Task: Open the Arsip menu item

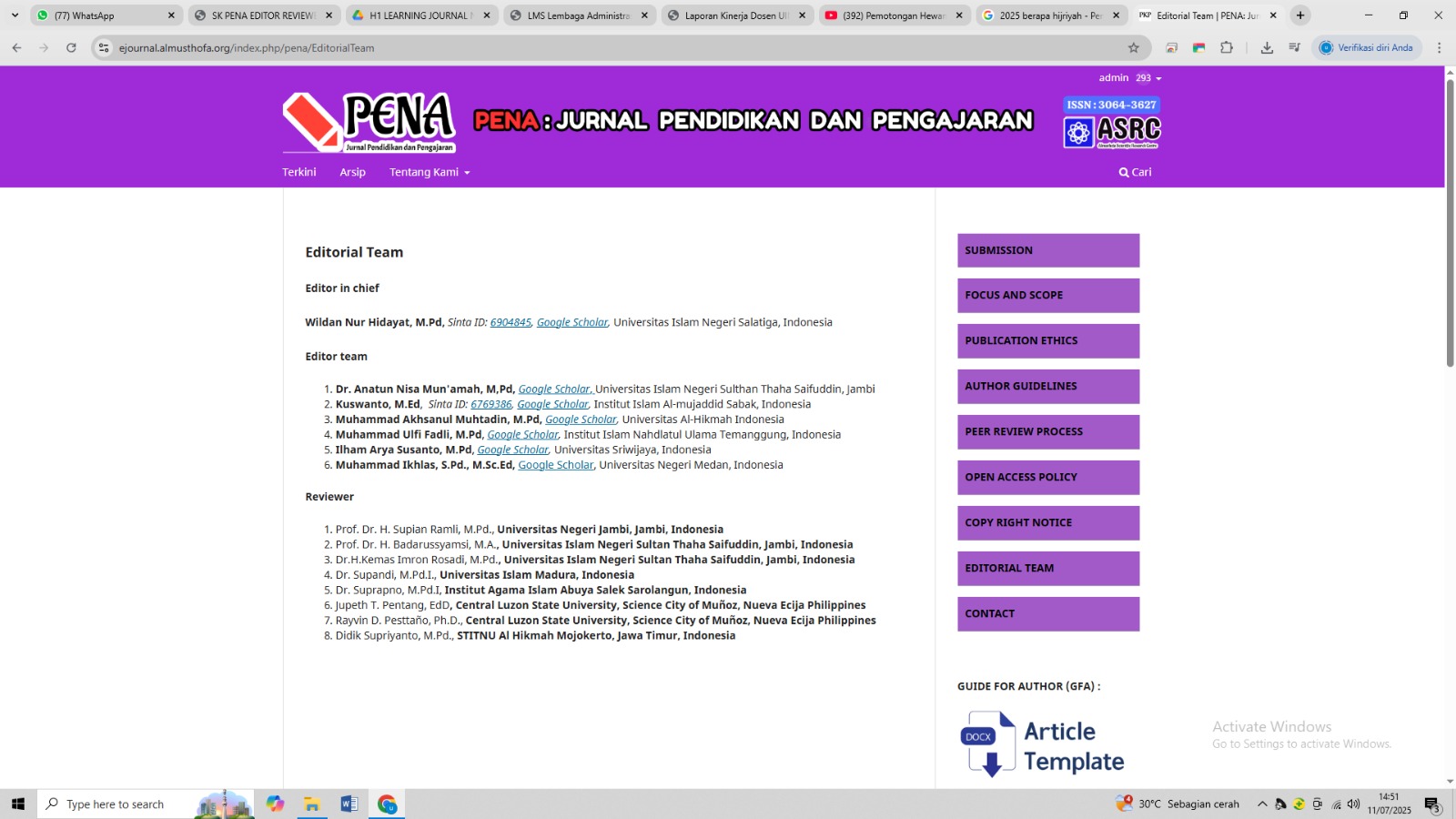Action: 352,172
